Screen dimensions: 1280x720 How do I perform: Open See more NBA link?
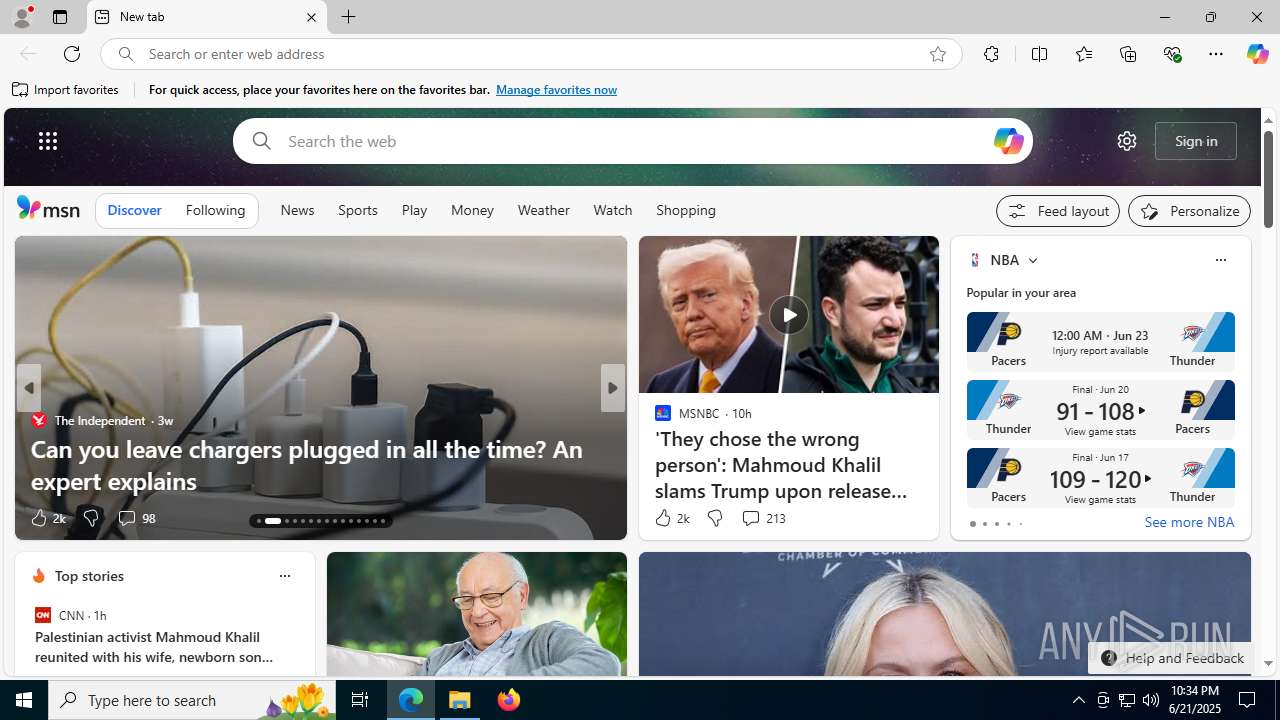pos(1189,522)
